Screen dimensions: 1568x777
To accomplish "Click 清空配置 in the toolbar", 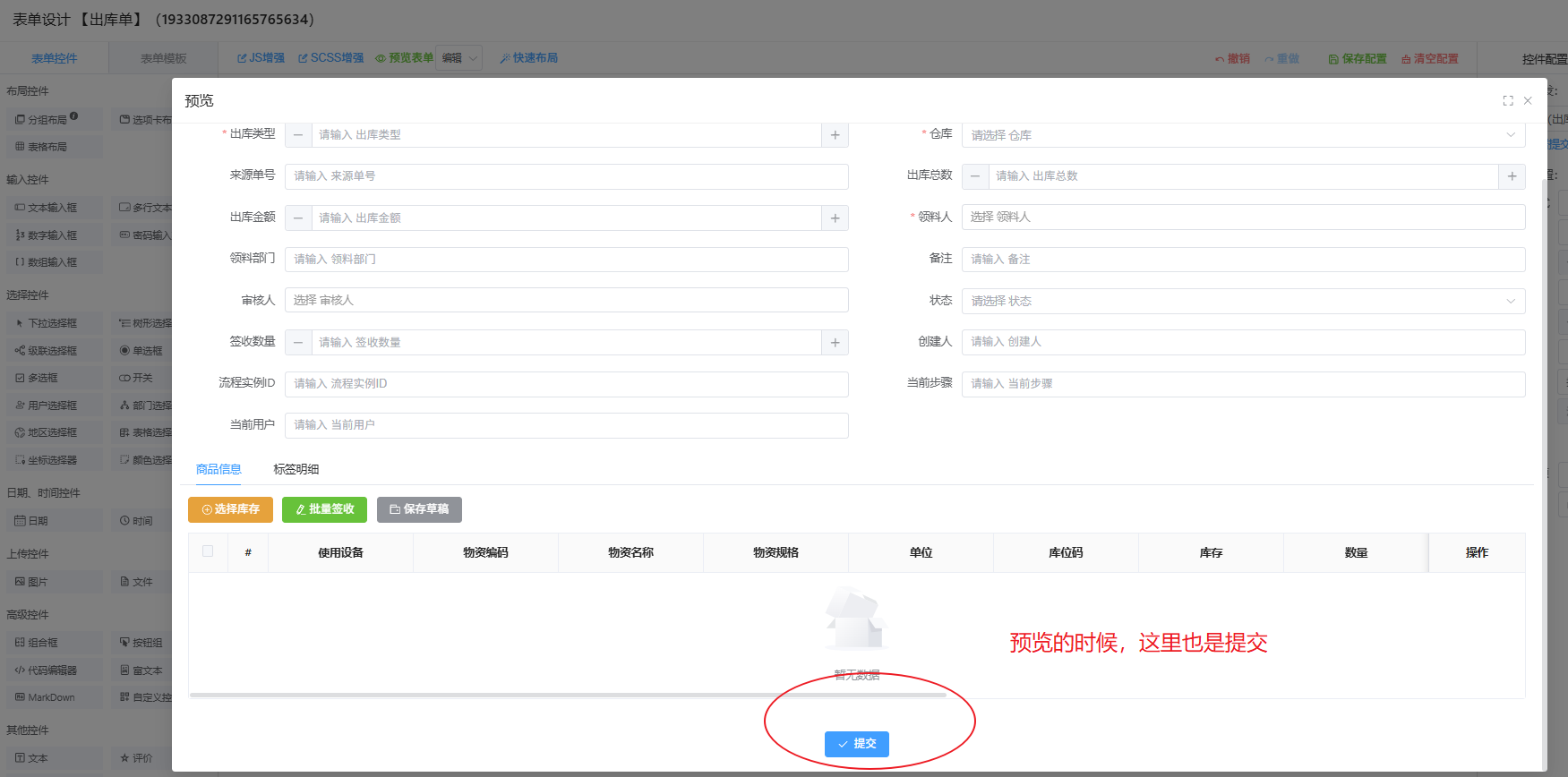I will [1429, 59].
